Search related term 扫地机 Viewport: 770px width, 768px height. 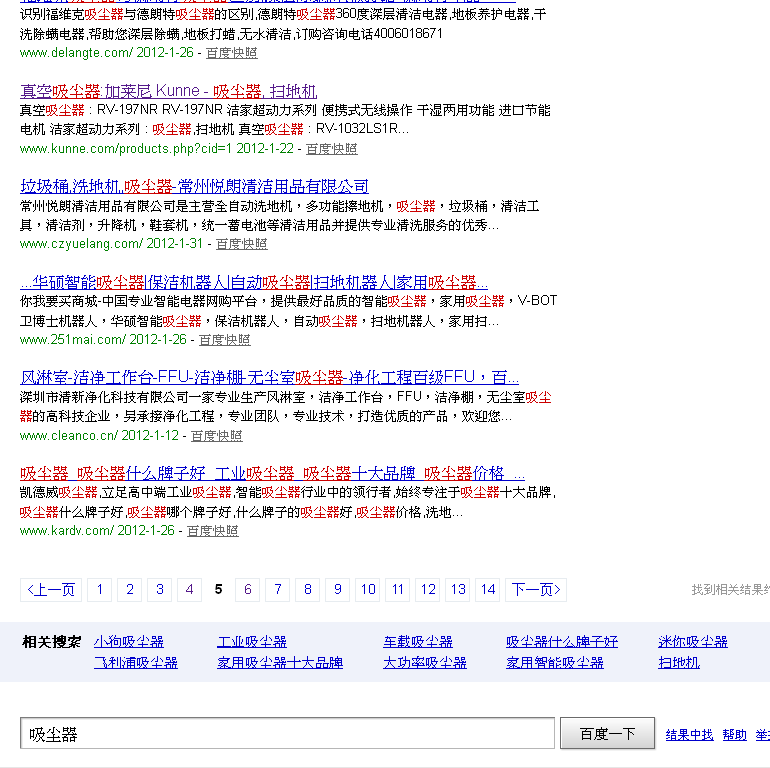pyautogui.click(x=679, y=663)
